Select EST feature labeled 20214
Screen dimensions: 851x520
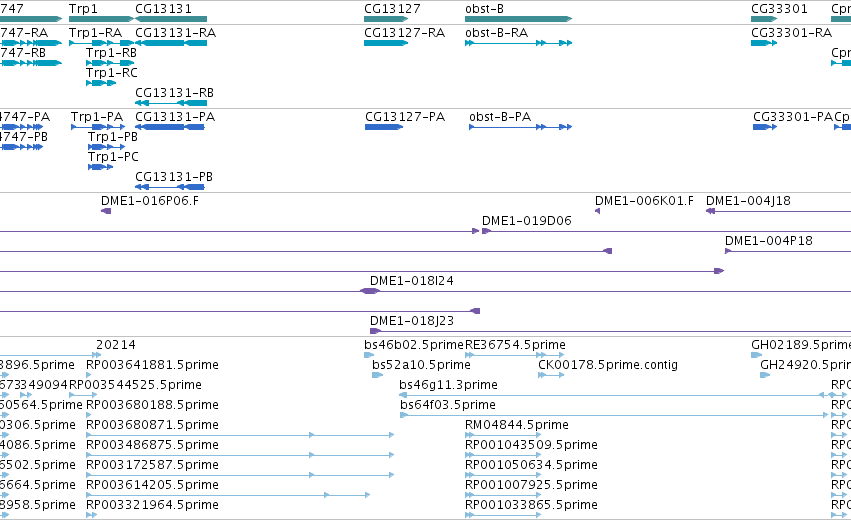(x=50, y=355)
